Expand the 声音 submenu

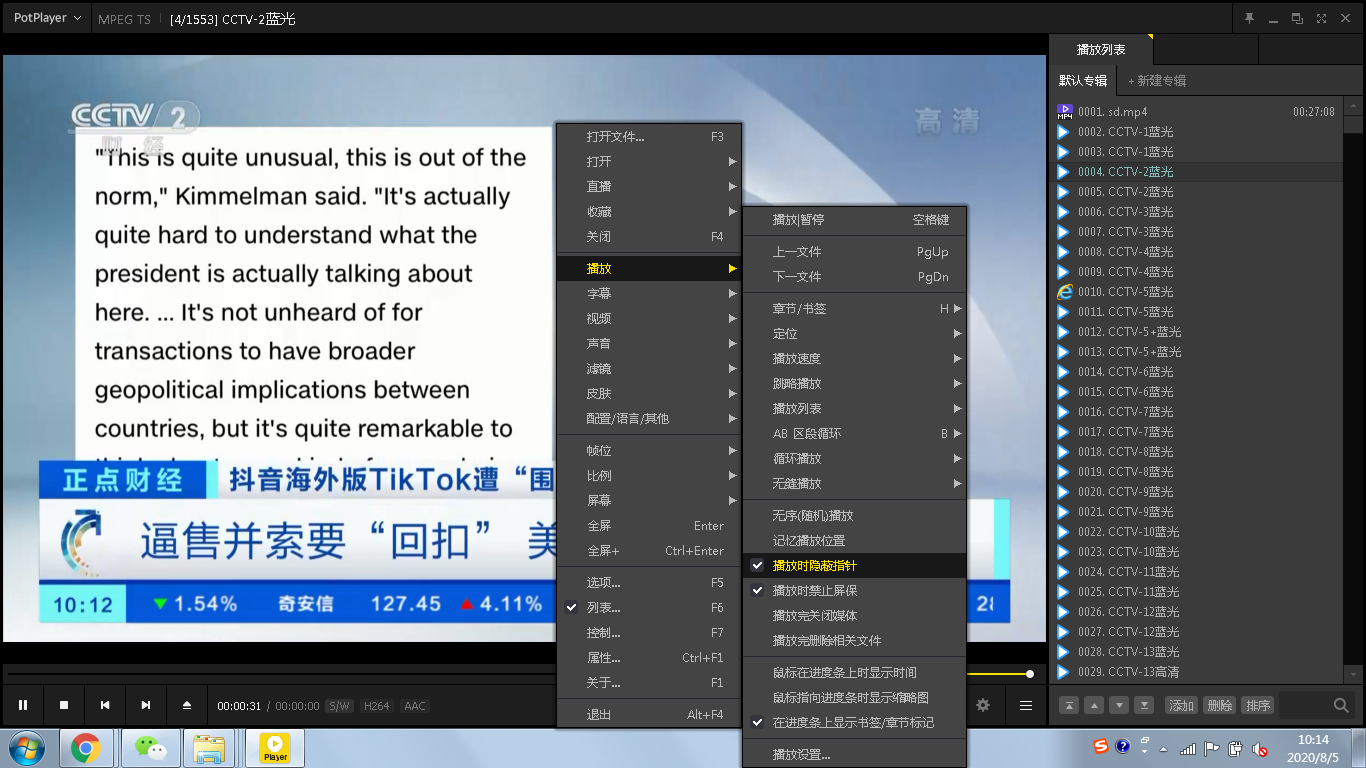click(649, 344)
